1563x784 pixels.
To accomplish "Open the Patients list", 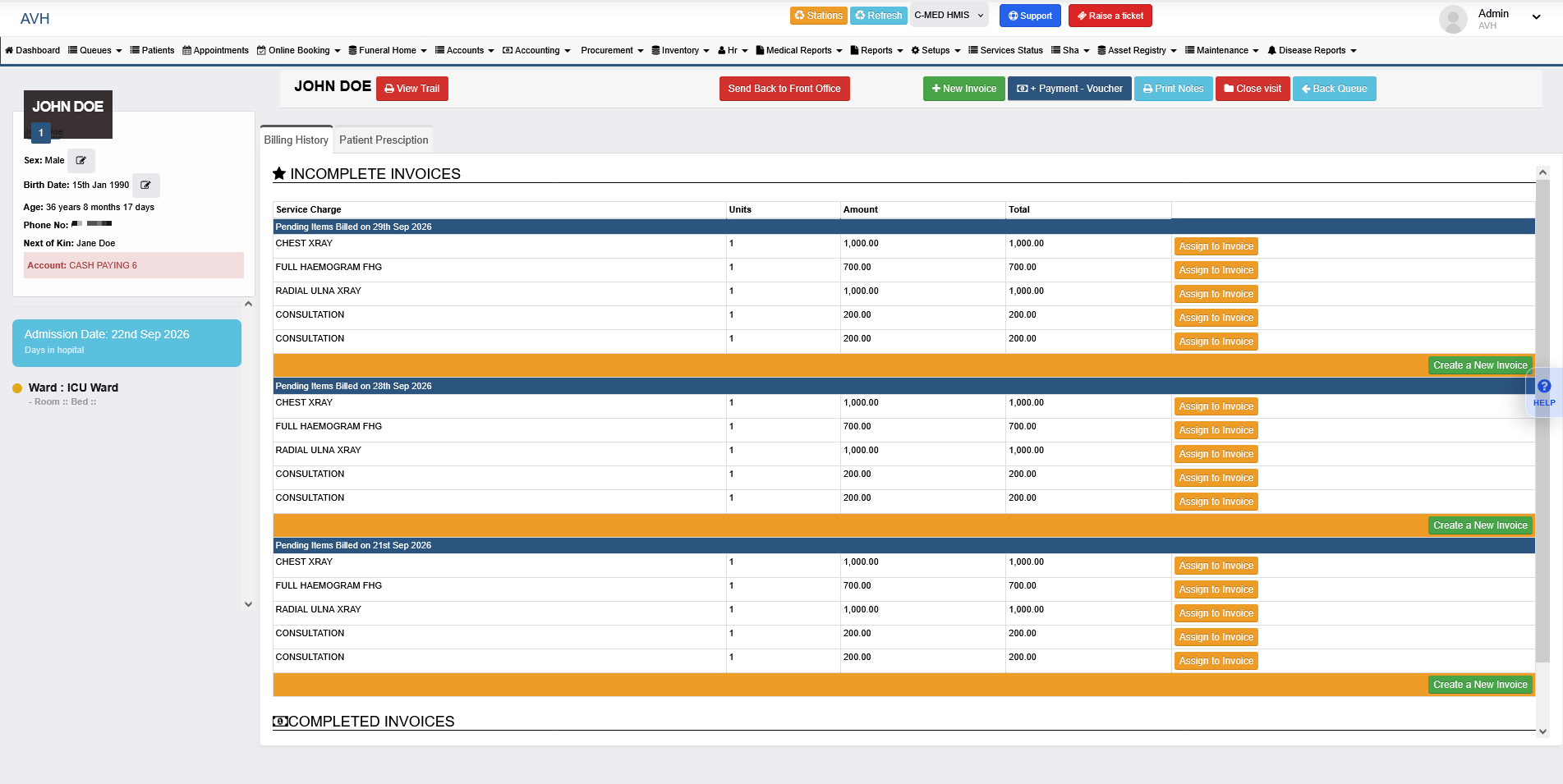I will pos(153,50).
